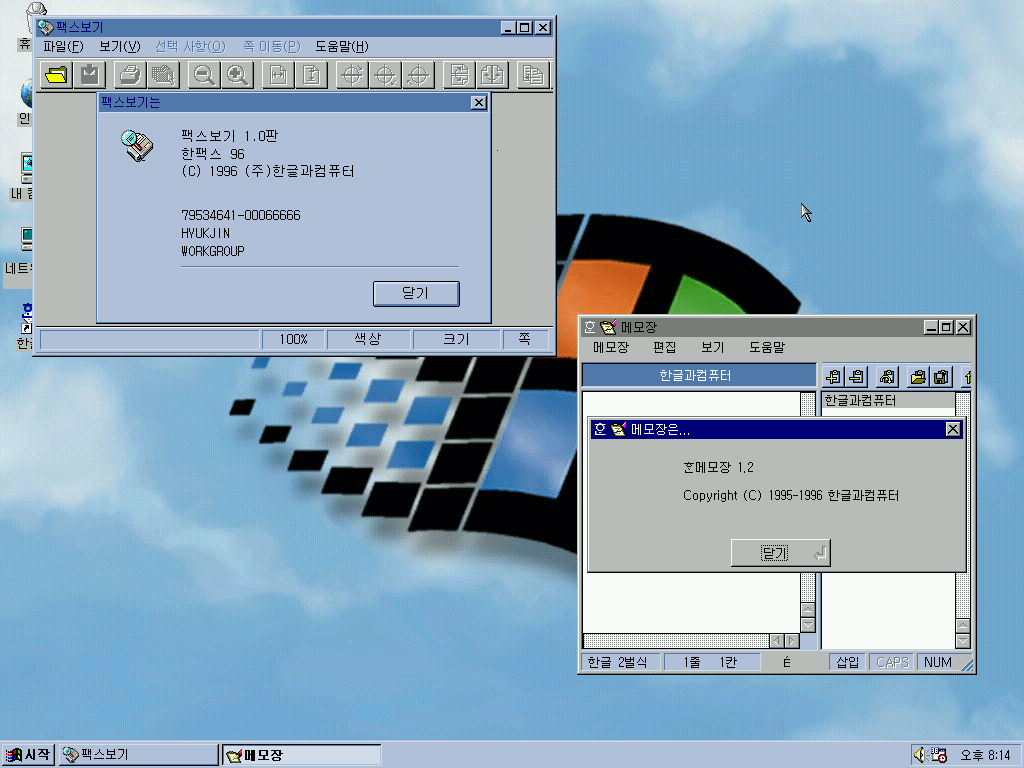This screenshot has height=768, width=1024.
Task: Click 닫기 in the 팩스보기는 about dialog
Action: click(x=416, y=293)
